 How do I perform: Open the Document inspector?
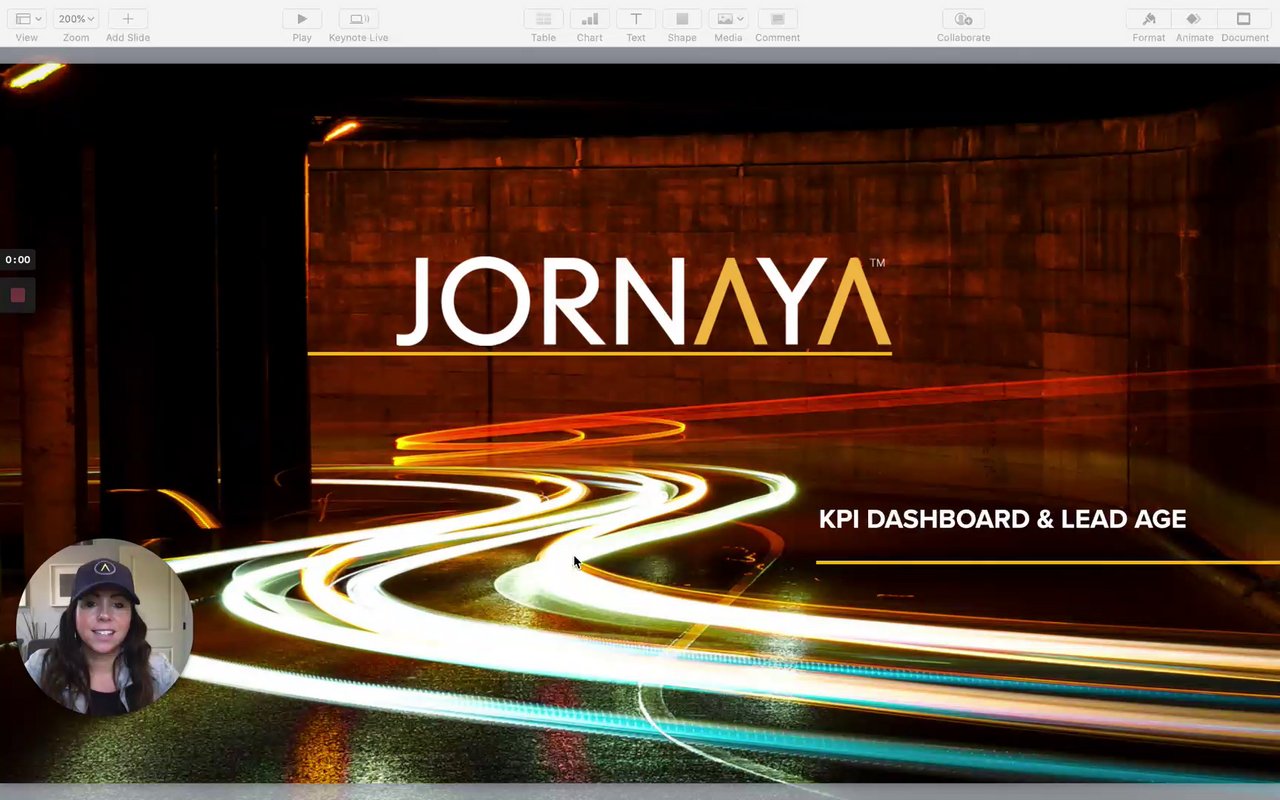click(1244, 19)
